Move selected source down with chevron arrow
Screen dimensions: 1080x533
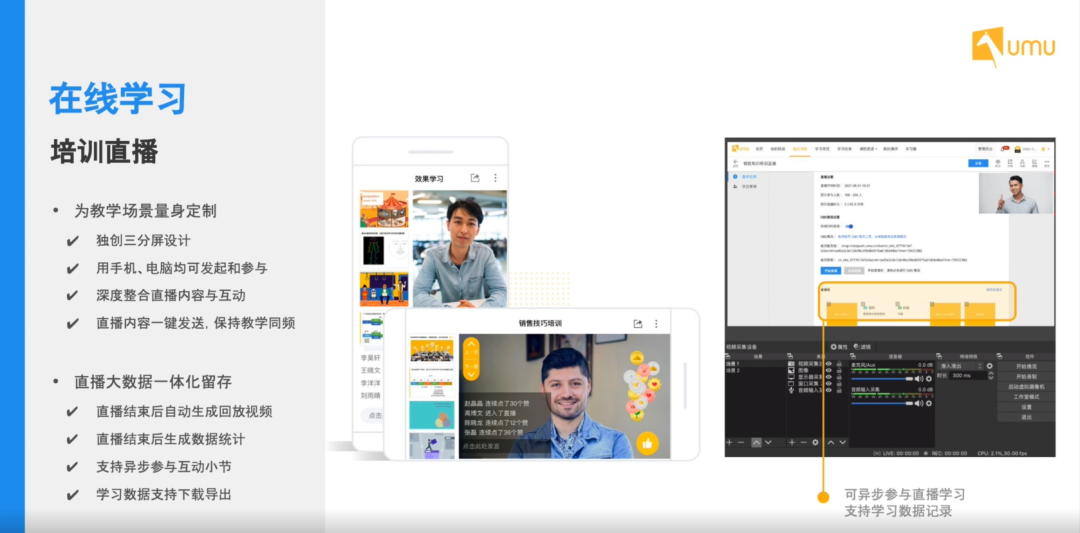pyautogui.click(x=842, y=442)
